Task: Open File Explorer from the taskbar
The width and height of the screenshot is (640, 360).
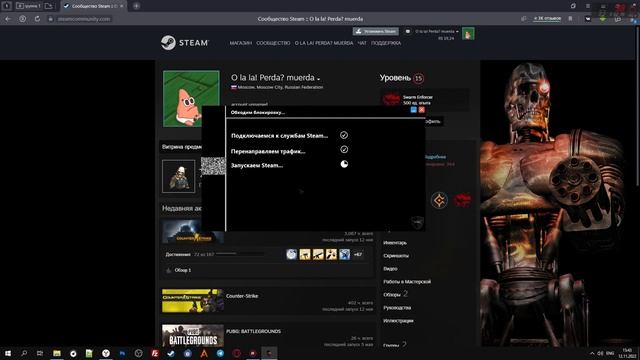Action: tap(57, 353)
